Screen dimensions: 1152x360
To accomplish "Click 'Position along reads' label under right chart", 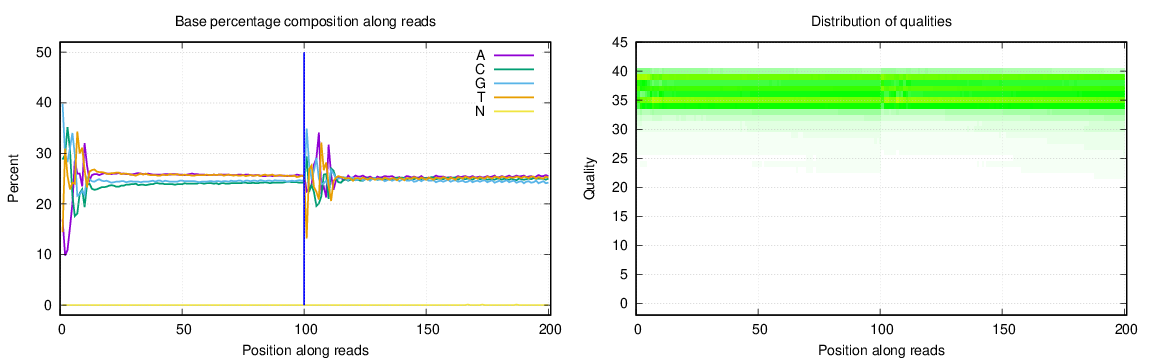I will click(x=882, y=350).
